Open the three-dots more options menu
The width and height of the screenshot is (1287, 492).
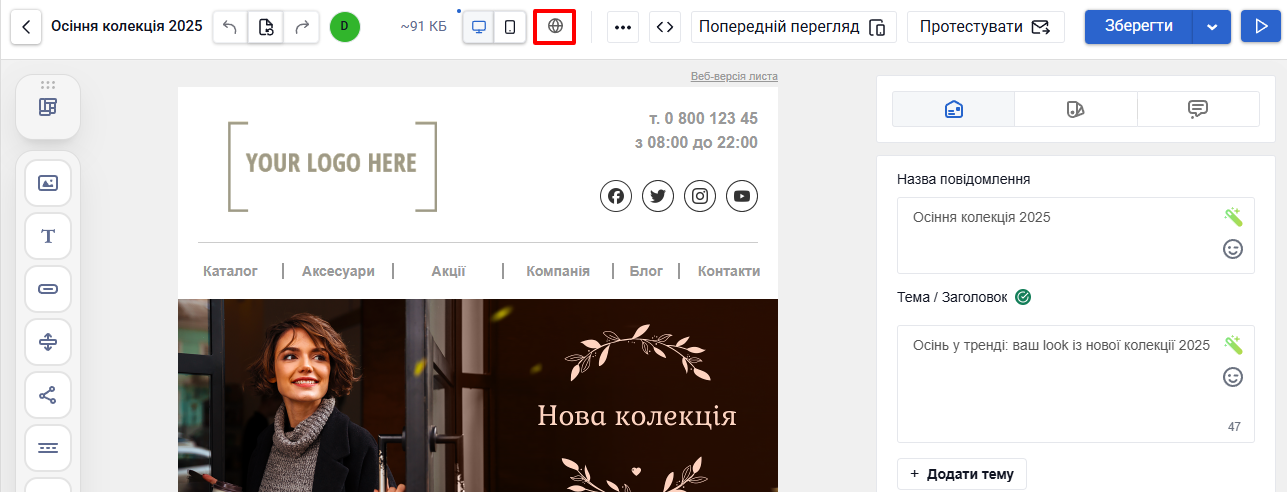coord(623,27)
